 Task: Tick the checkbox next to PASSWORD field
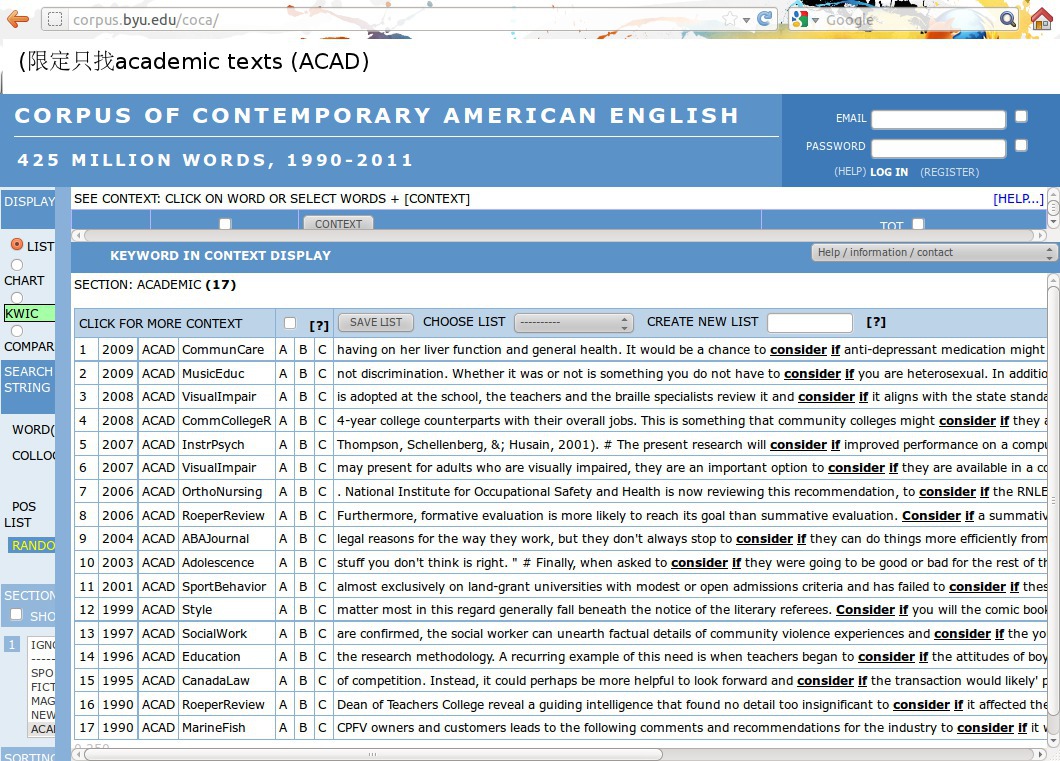[1021, 145]
